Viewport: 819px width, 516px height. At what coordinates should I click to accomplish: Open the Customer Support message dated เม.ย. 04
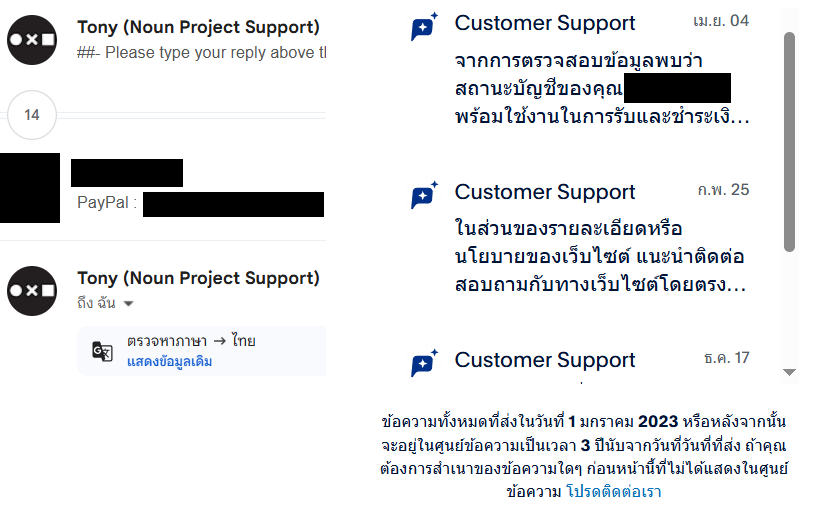[x=580, y=71]
